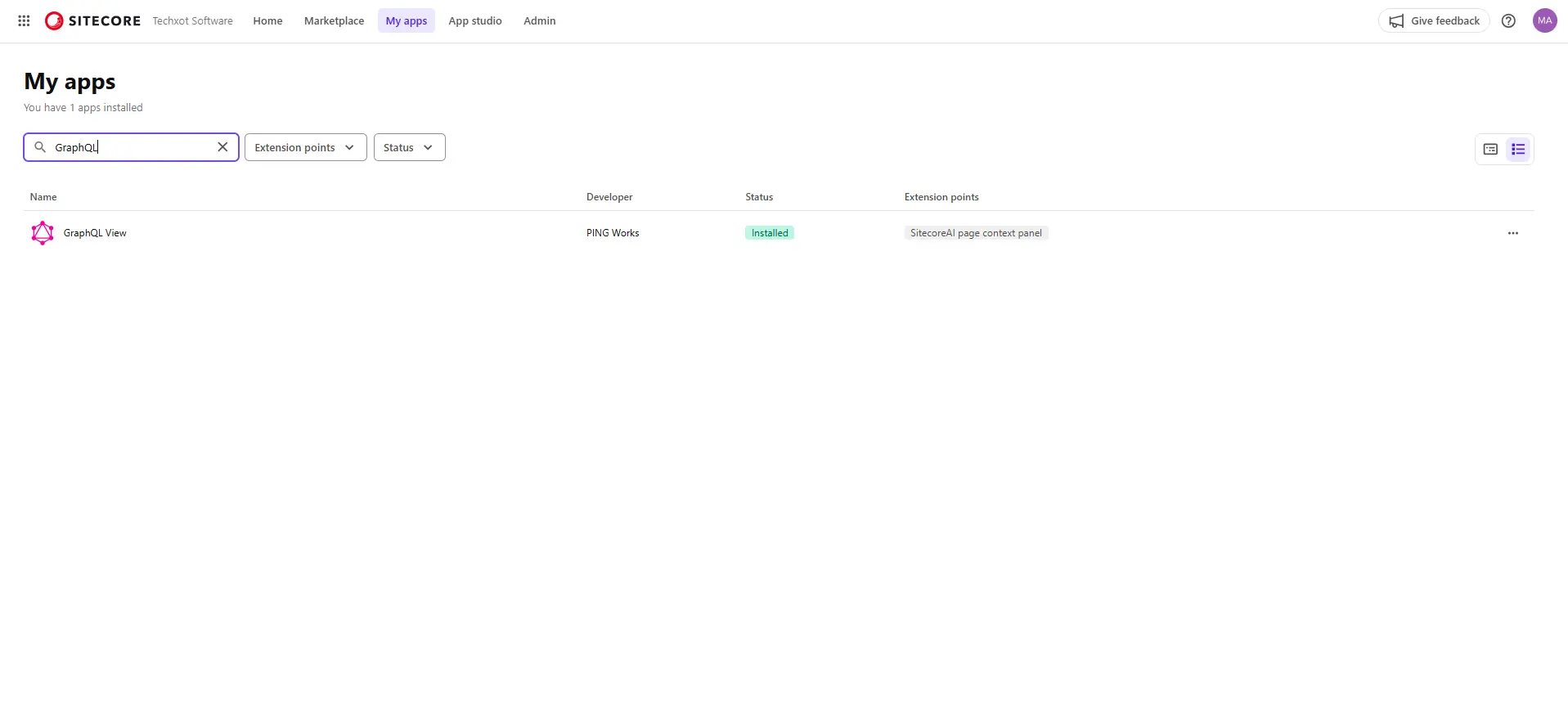
Task: Click the My apps page heading
Action: click(x=70, y=82)
